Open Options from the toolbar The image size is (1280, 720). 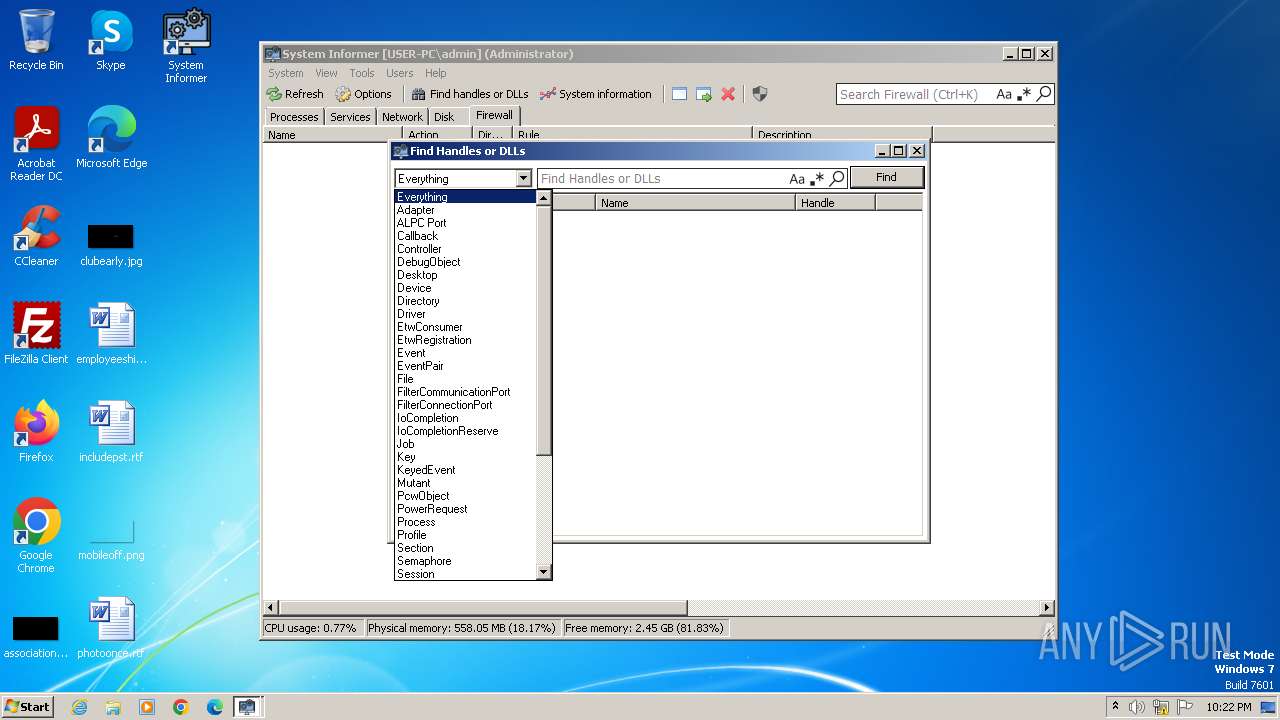click(364, 94)
